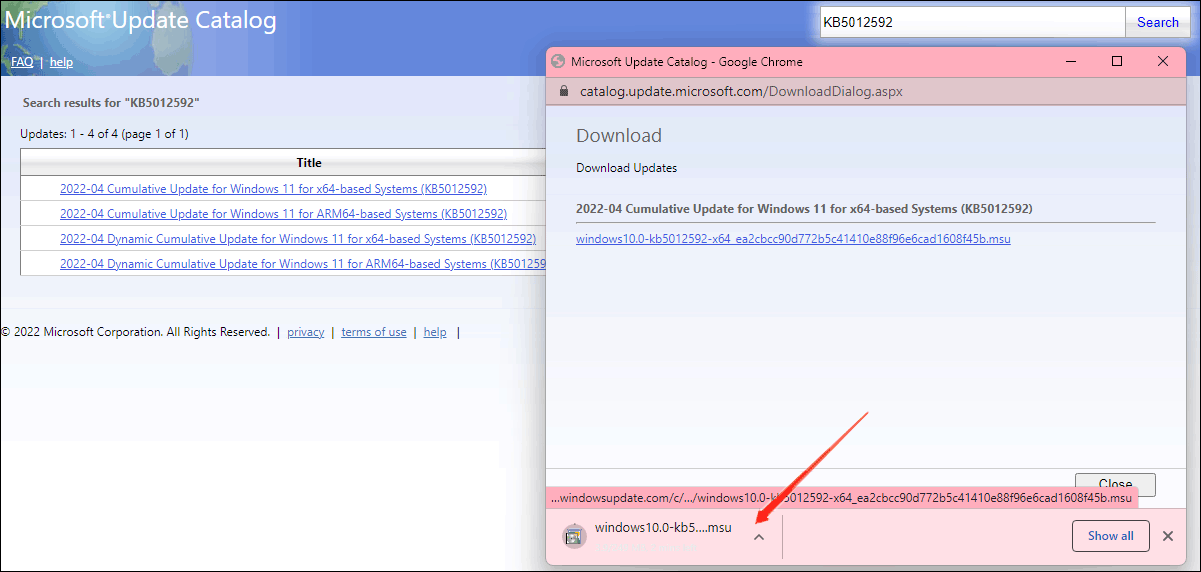Click the bold 2022-04 Cumulative Update heading in dialog
The width and height of the screenshot is (1201, 572).
804,209
